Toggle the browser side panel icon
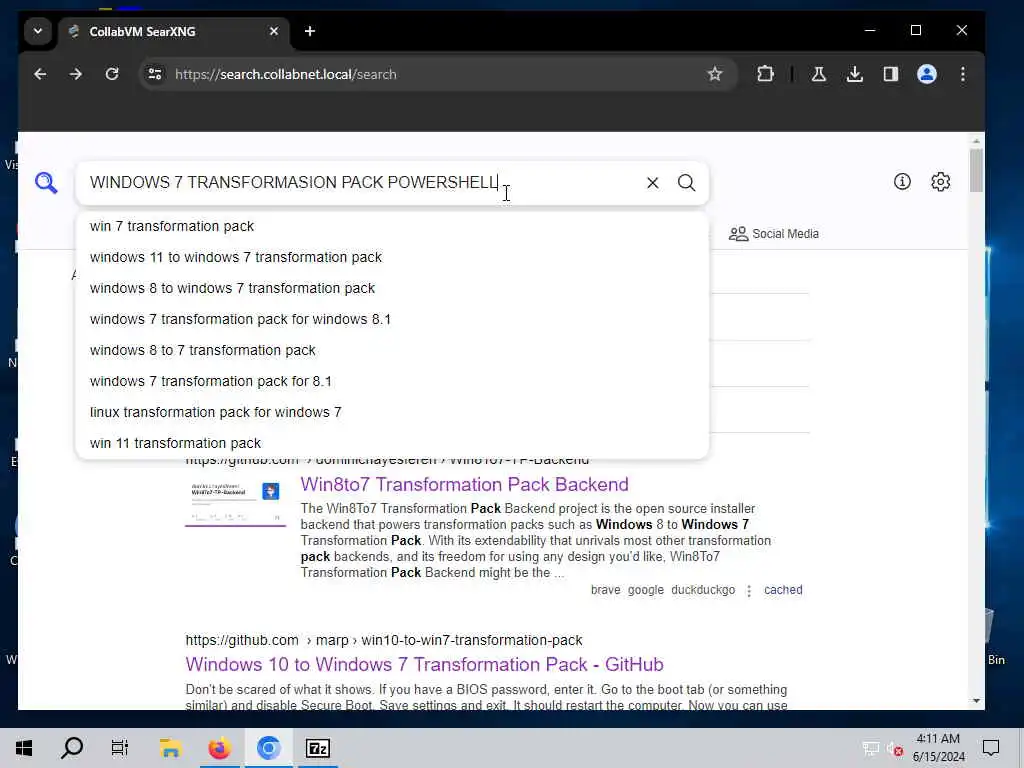 891,74
